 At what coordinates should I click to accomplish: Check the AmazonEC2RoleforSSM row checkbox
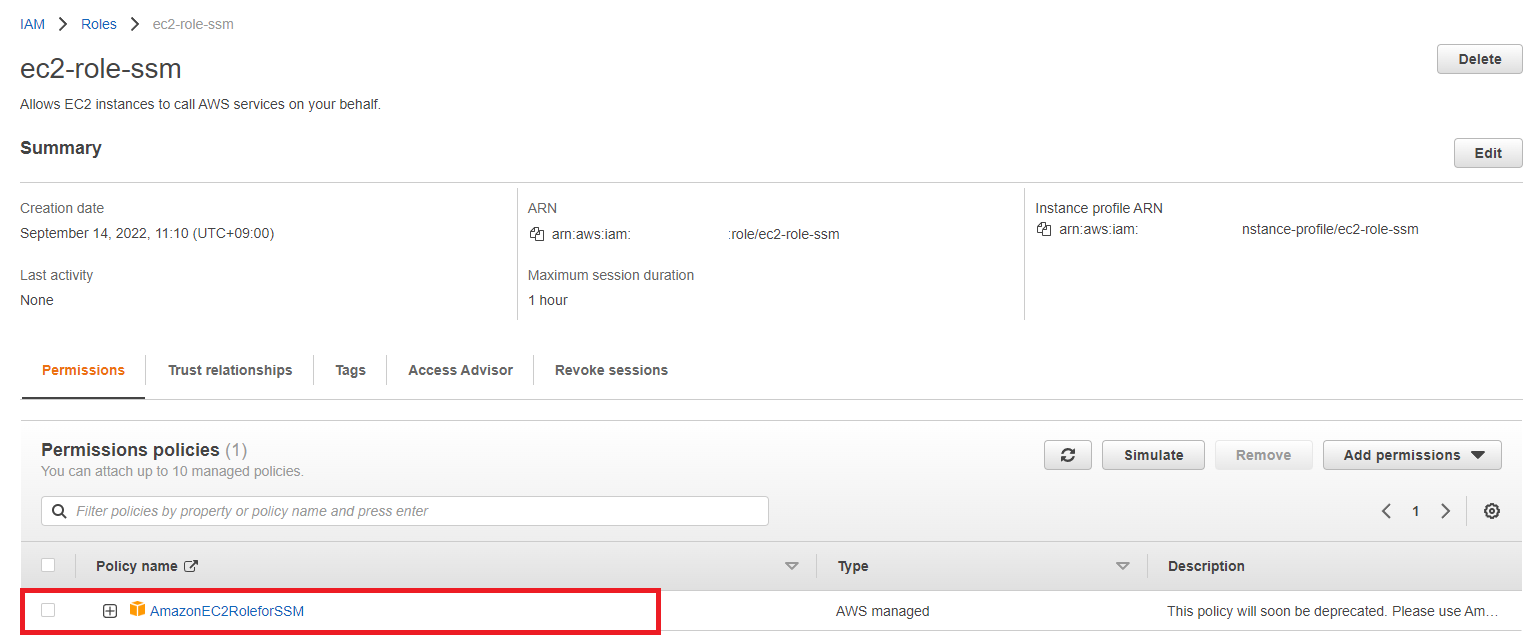click(x=48, y=610)
